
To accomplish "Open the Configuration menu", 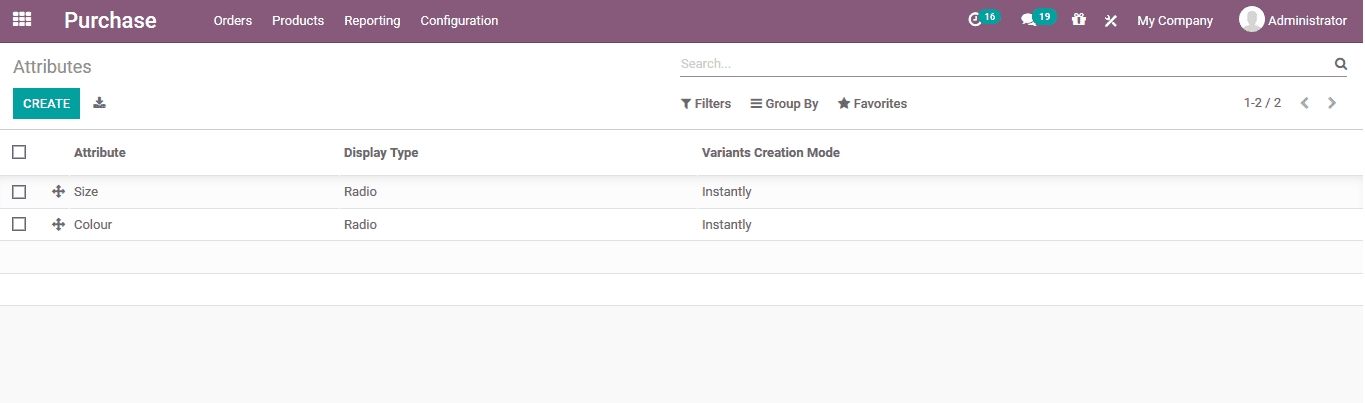I will tap(459, 21).
